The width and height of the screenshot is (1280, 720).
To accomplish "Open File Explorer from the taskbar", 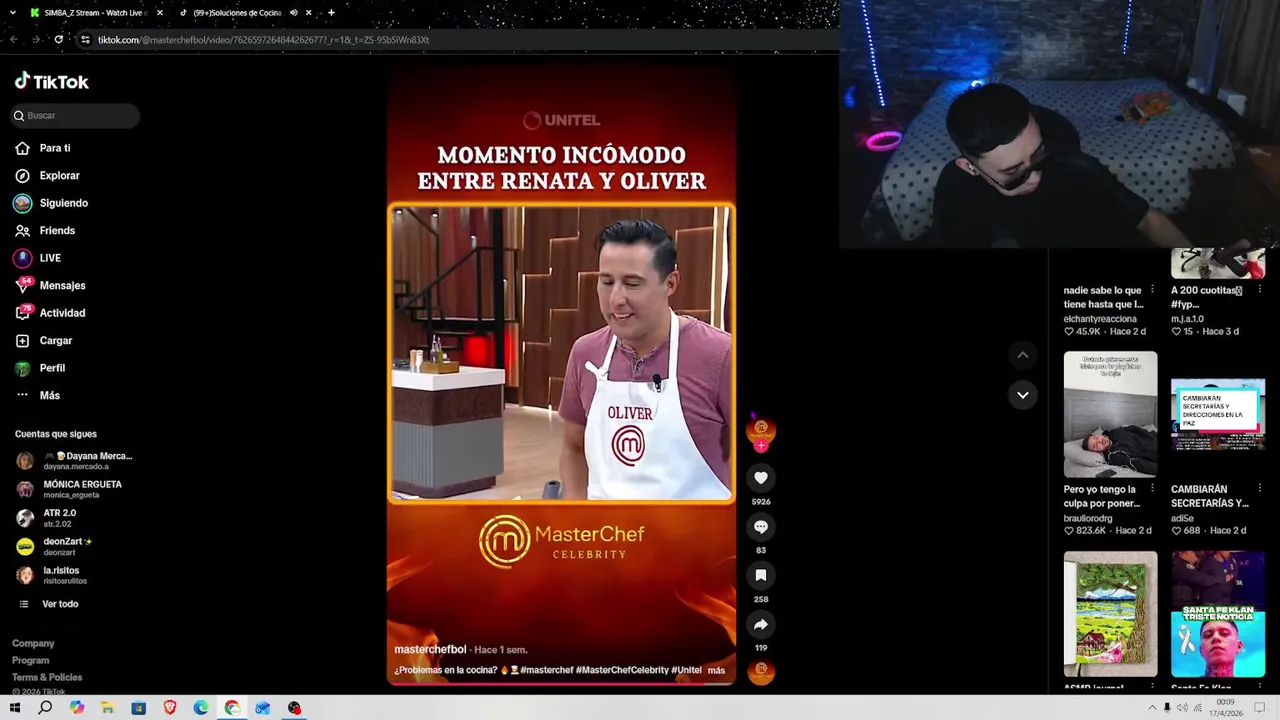I will 107,708.
